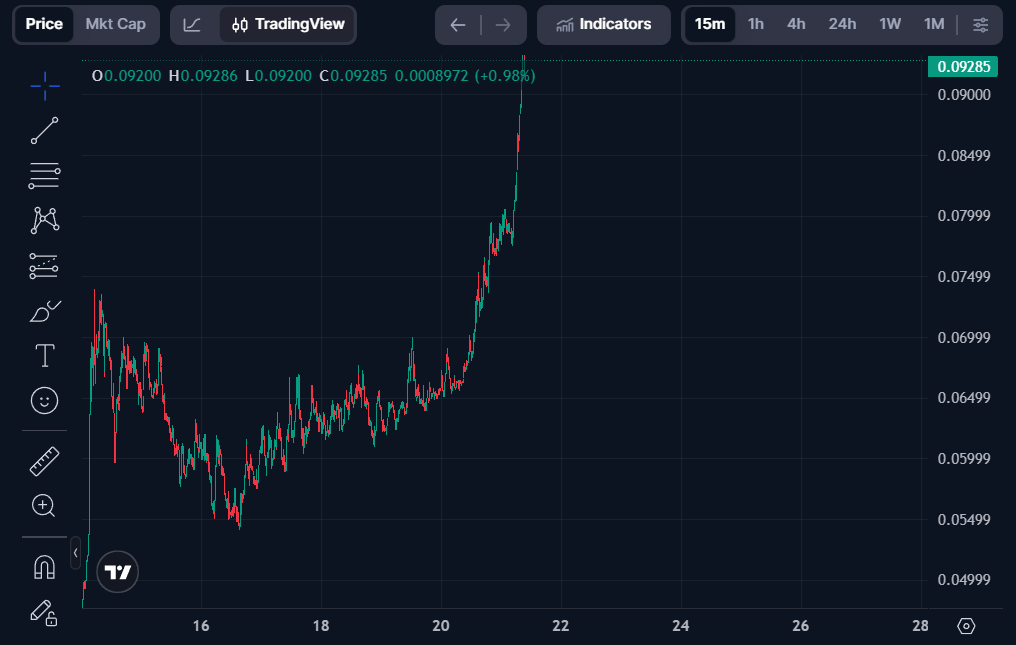
Task: Click the change percentage (+0.98%)
Action: [x=505, y=76]
